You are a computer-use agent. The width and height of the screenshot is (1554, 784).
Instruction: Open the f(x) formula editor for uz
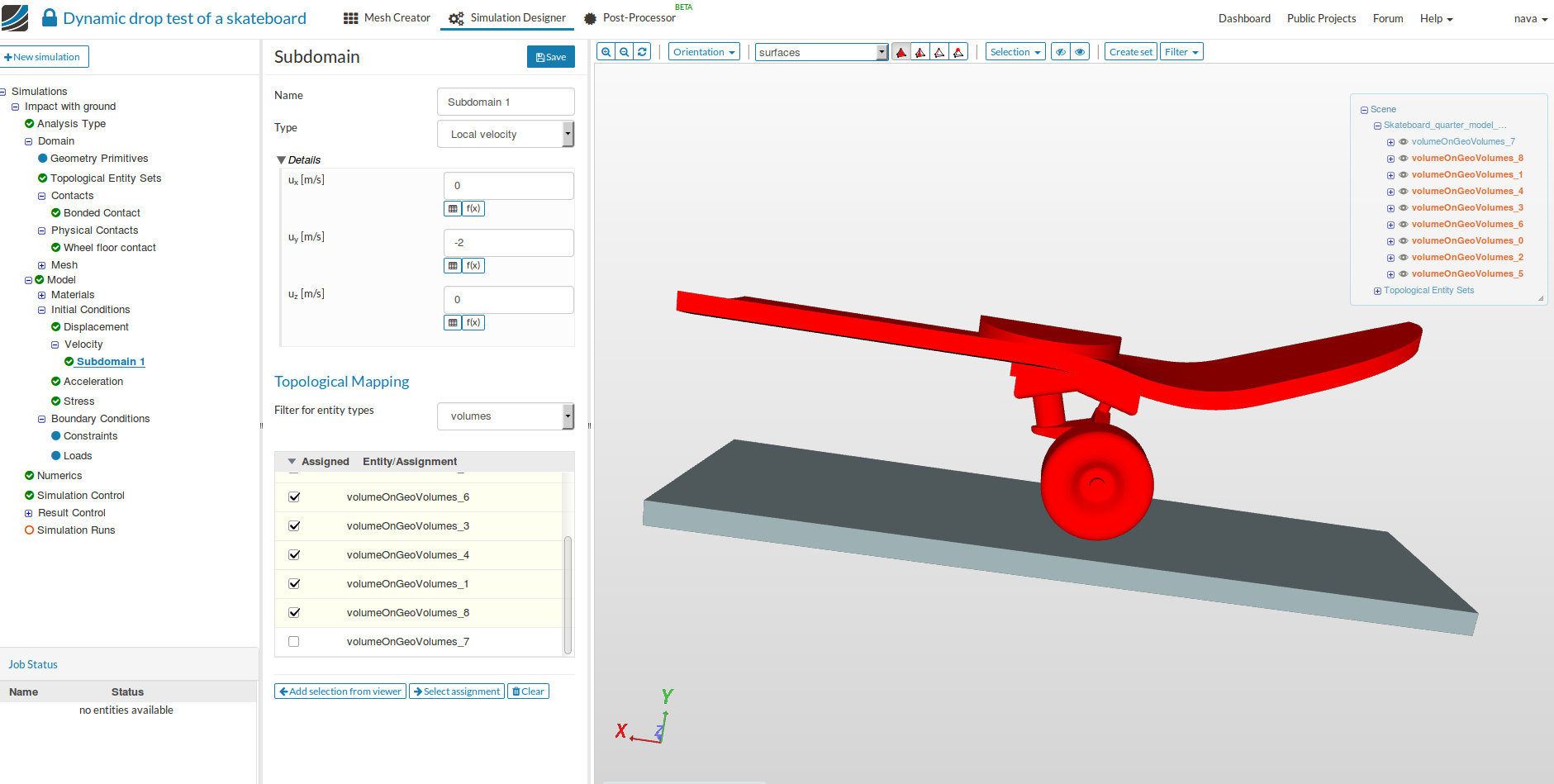pyautogui.click(x=473, y=323)
